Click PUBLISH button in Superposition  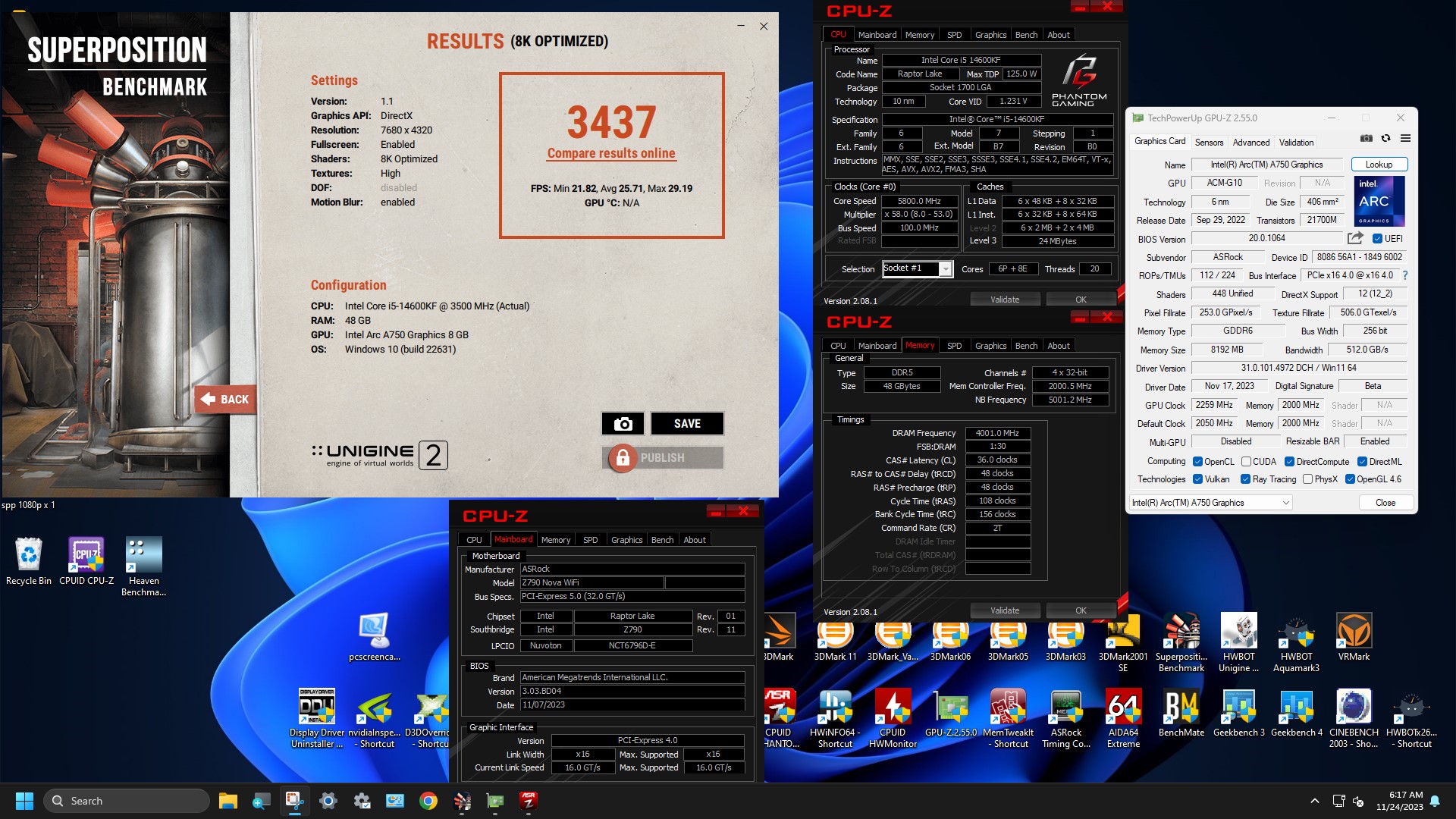click(664, 457)
